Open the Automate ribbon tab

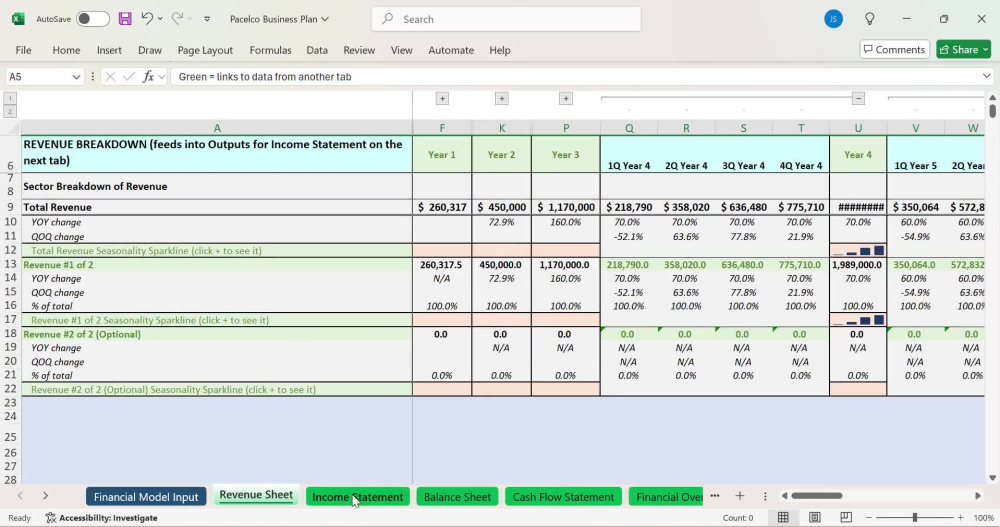[451, 50]
